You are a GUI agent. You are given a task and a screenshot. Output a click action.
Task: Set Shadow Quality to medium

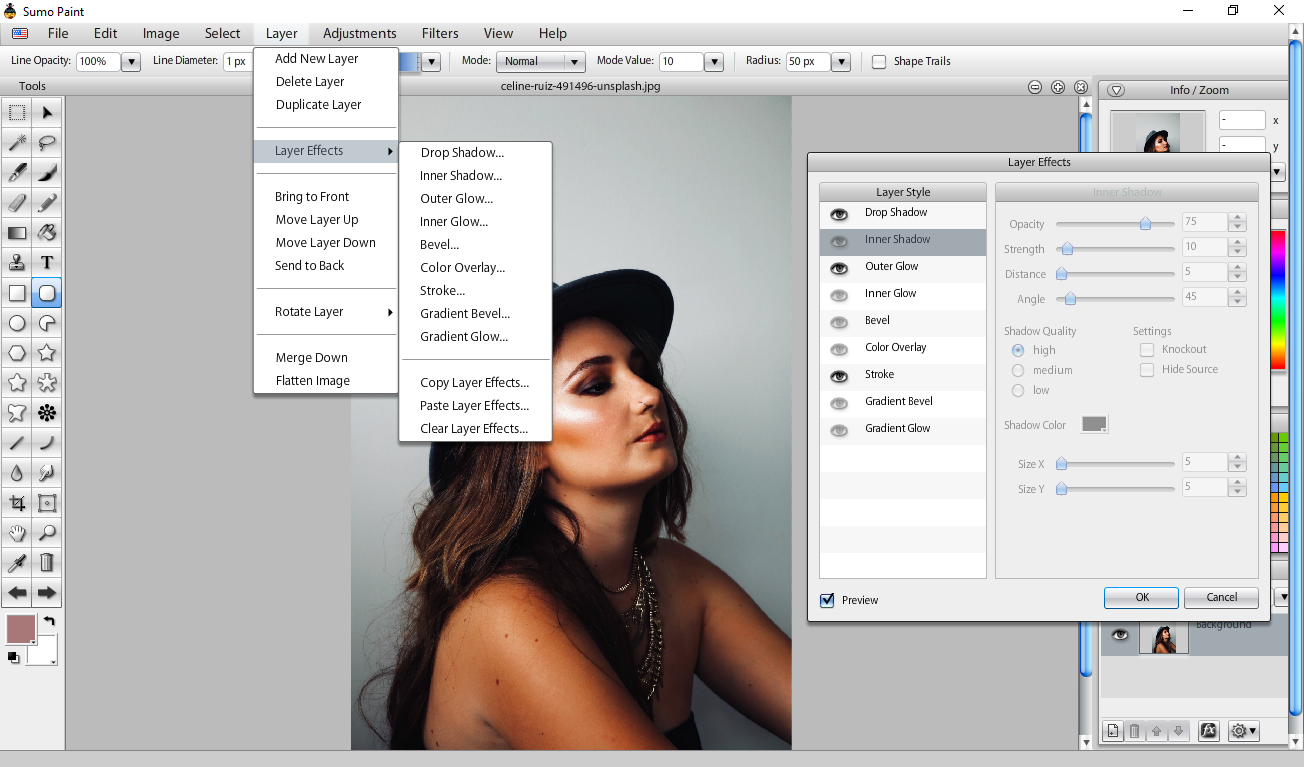[x=1016, y=369]
